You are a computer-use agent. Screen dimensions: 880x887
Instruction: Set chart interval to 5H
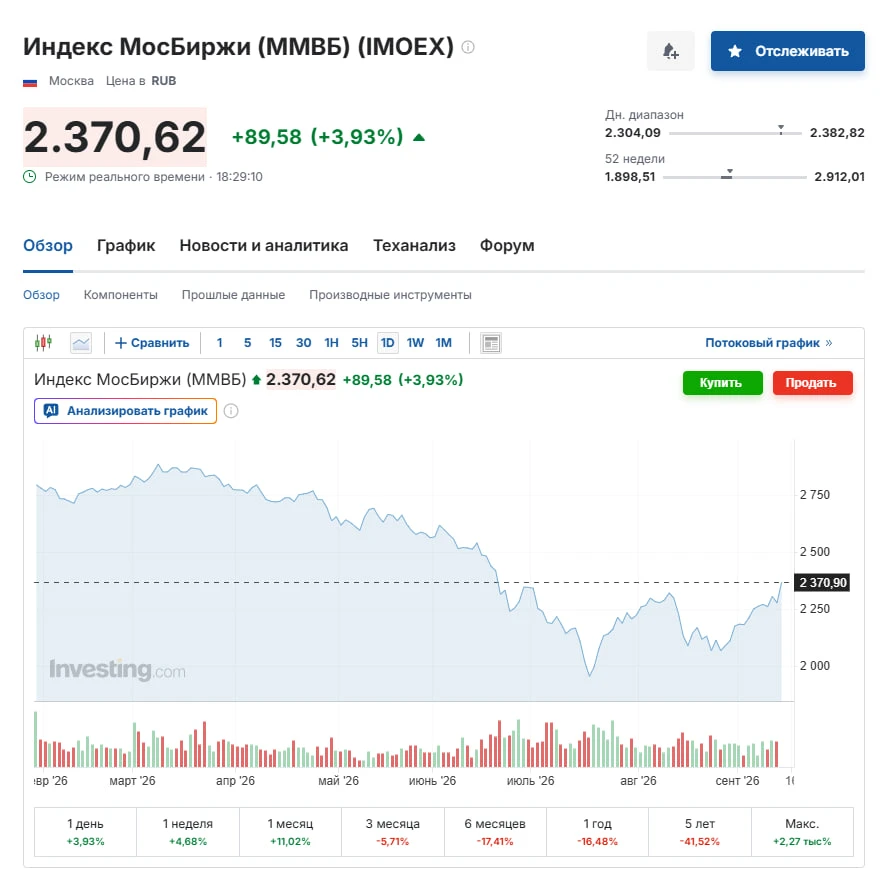[x=359, y=343]
